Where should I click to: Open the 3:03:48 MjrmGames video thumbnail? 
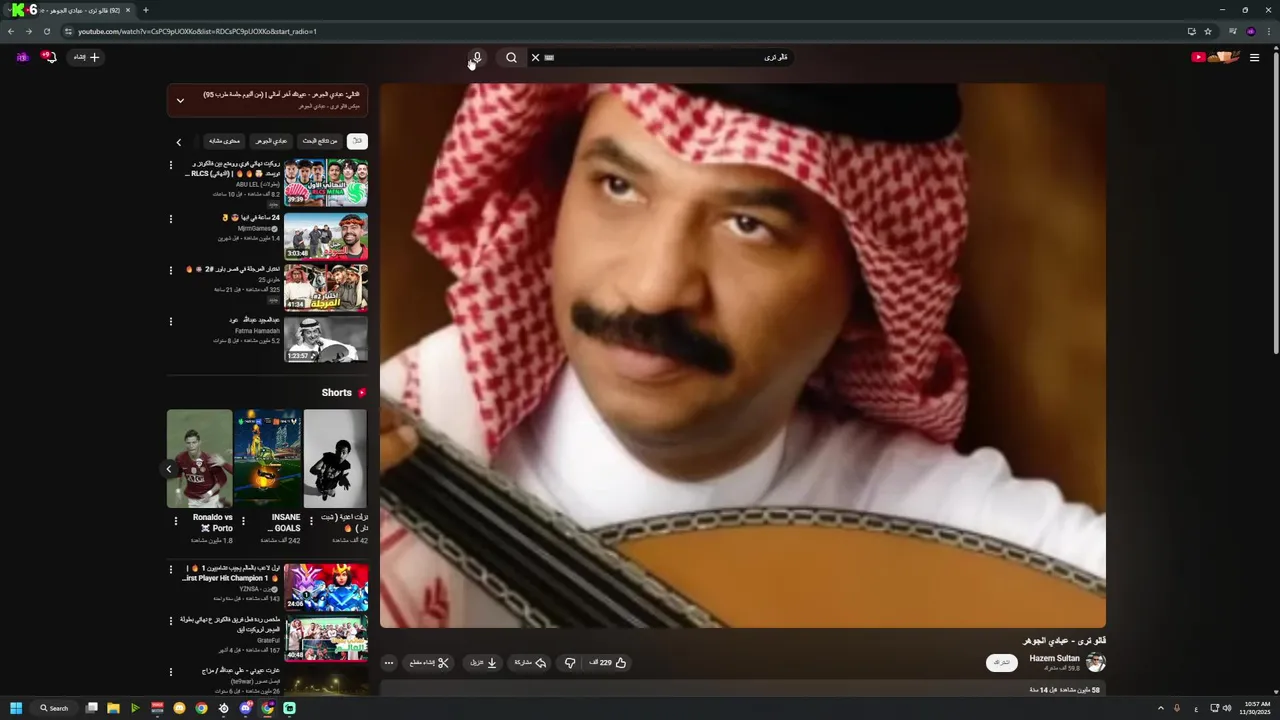(x=326, y=236)
